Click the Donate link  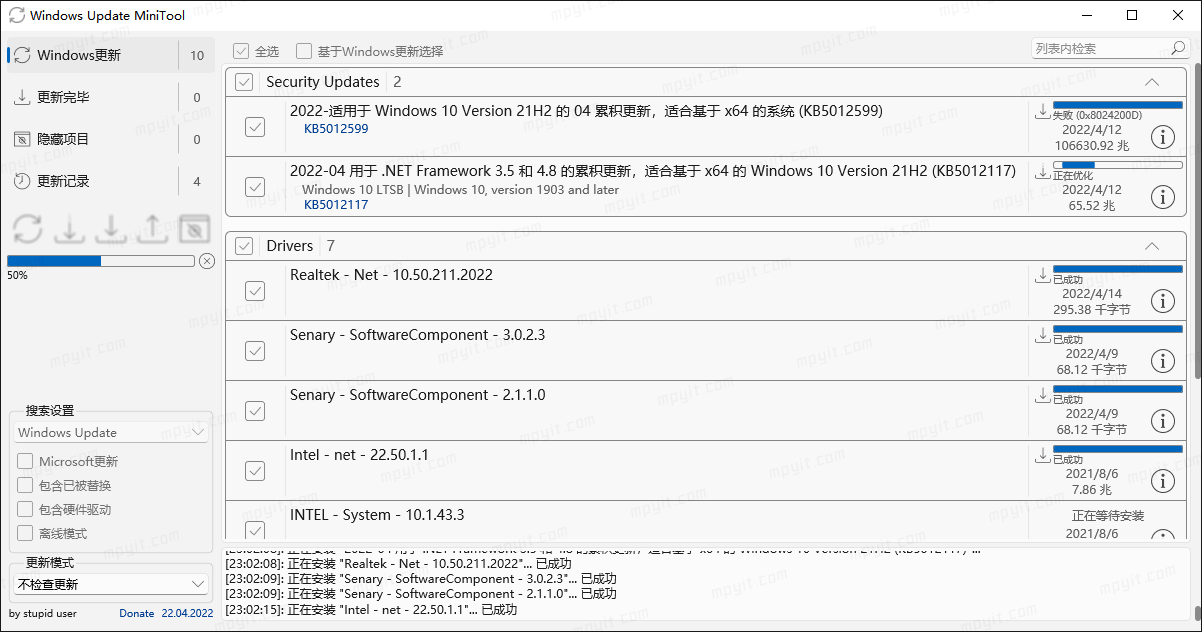(137, 613)
